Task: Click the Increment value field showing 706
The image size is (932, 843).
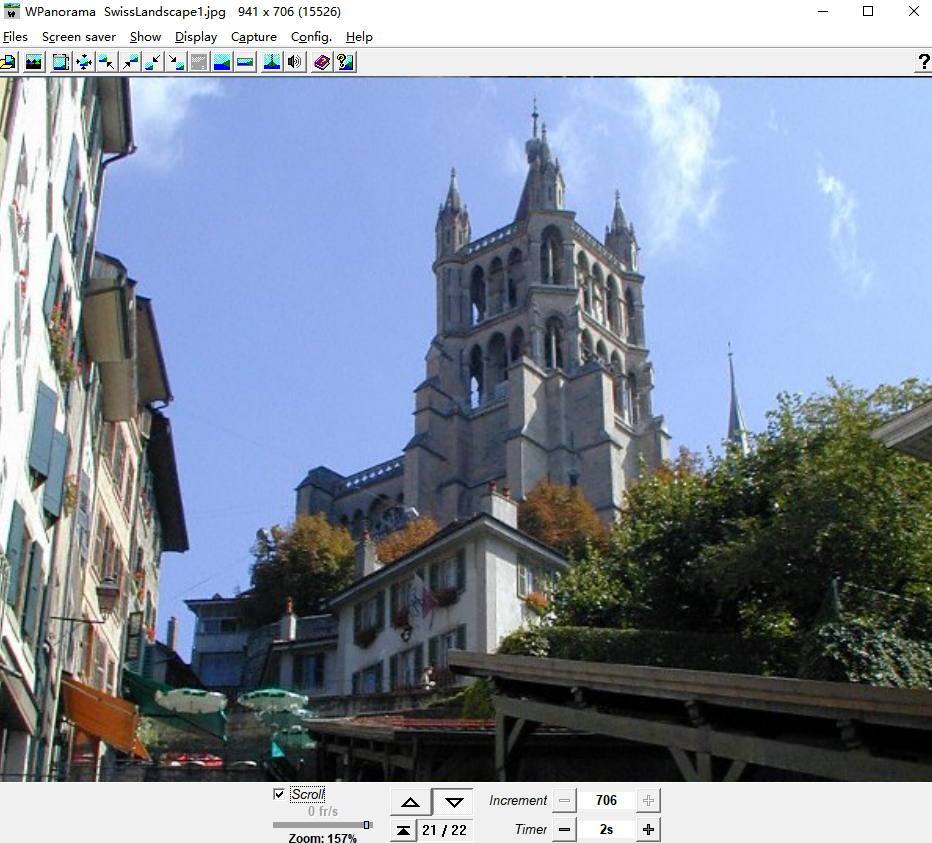Action: (606, 800)
